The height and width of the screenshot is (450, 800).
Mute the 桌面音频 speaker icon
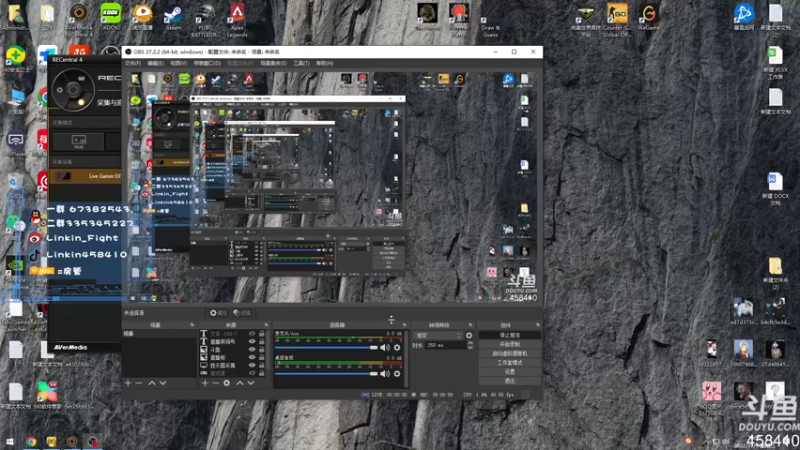coord(385,373)
